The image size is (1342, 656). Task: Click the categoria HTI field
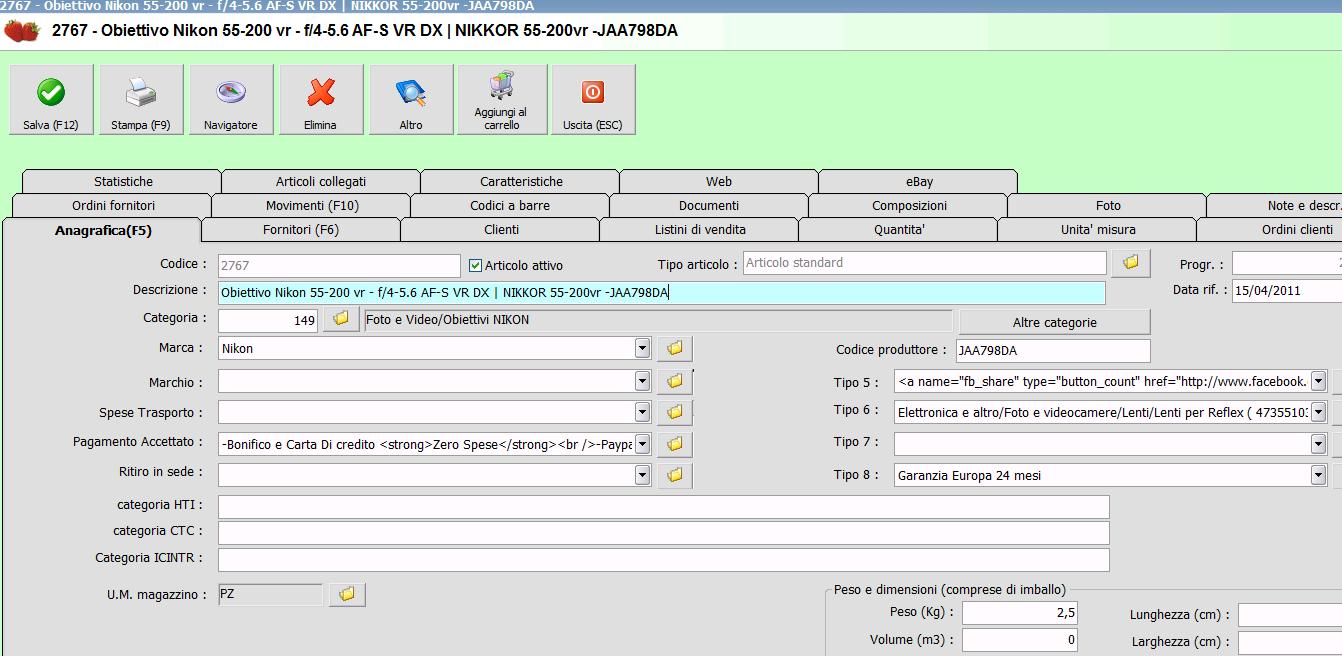[664, 507]
